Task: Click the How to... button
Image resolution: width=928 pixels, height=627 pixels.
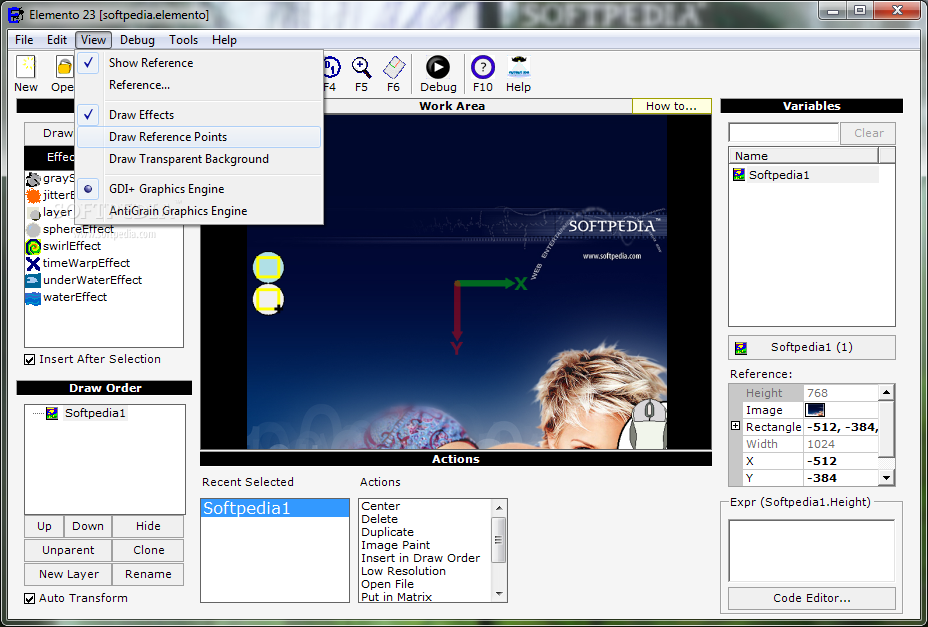Action: (671, 106)
